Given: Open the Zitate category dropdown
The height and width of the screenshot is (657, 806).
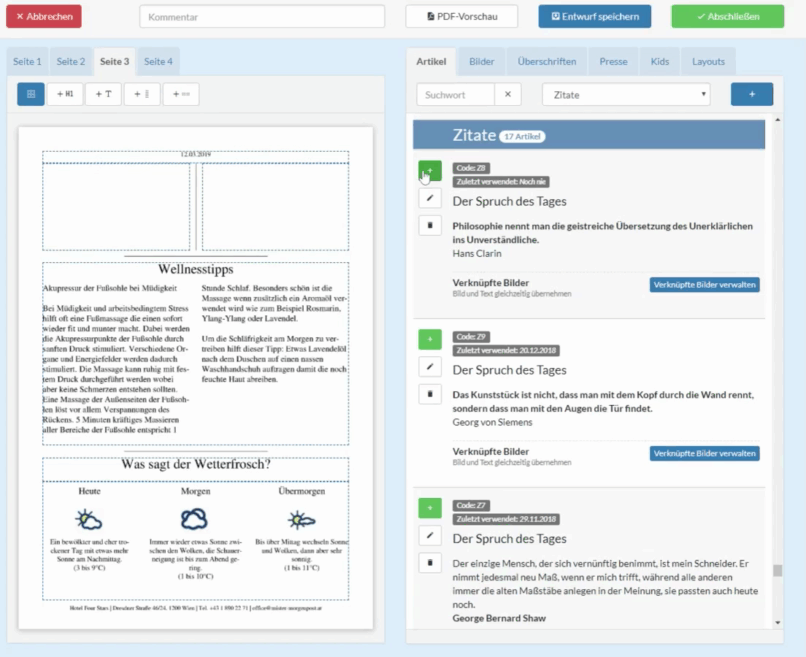Looking at the screenshot, I should [x=625, y=94].
